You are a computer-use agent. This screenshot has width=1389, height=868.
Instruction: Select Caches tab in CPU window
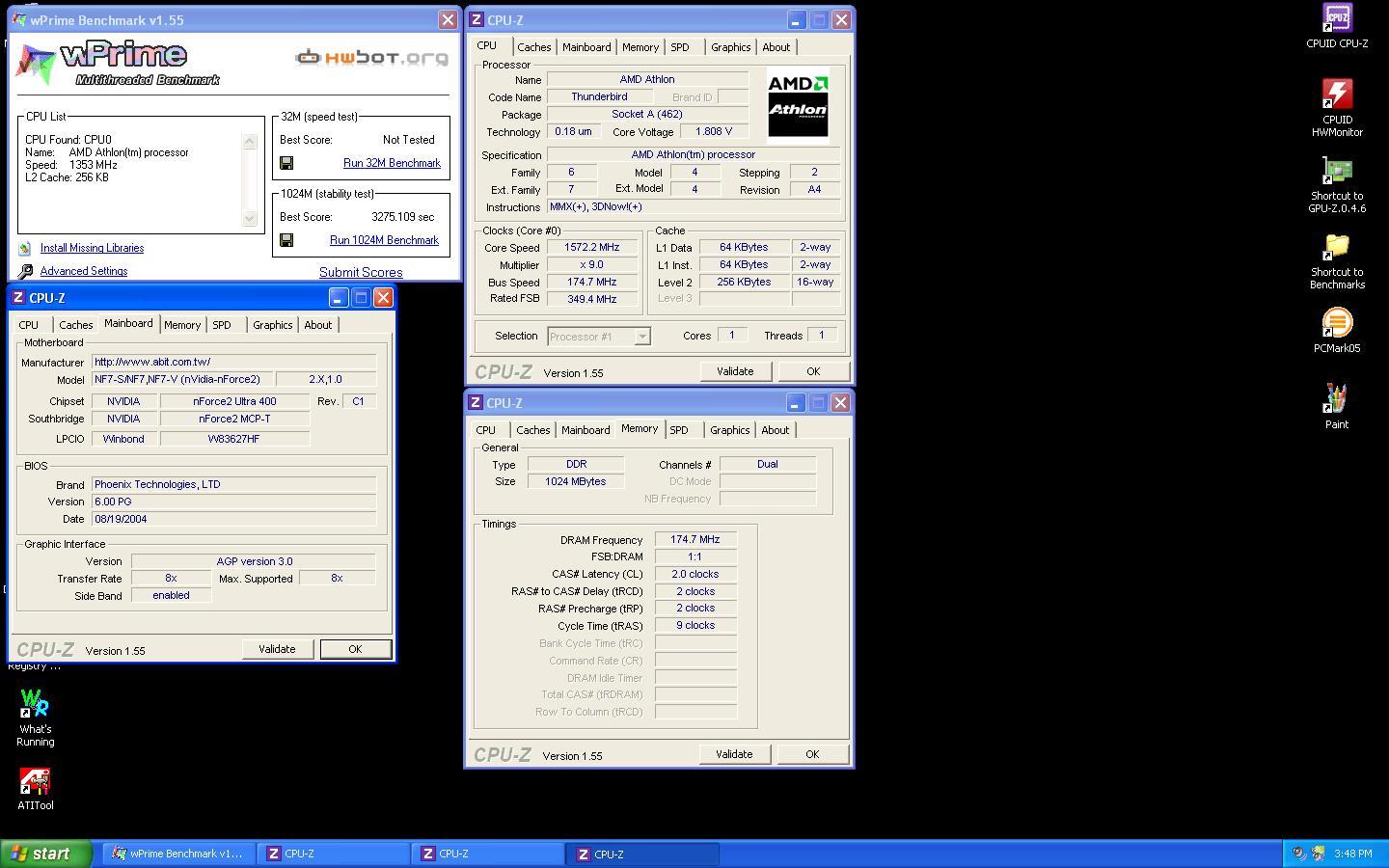click(533, 47)
